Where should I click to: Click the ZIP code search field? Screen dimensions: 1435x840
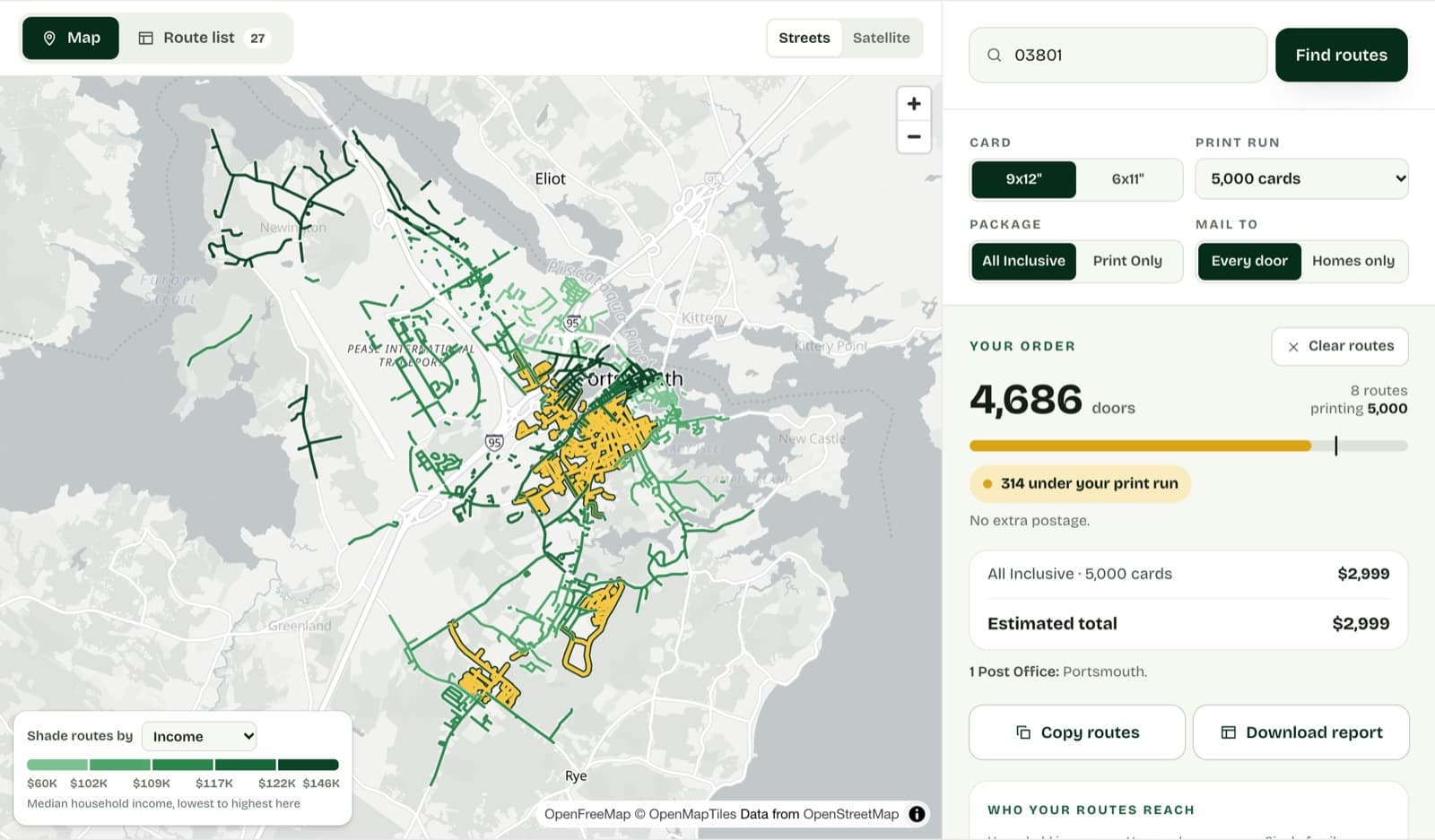1118,55
